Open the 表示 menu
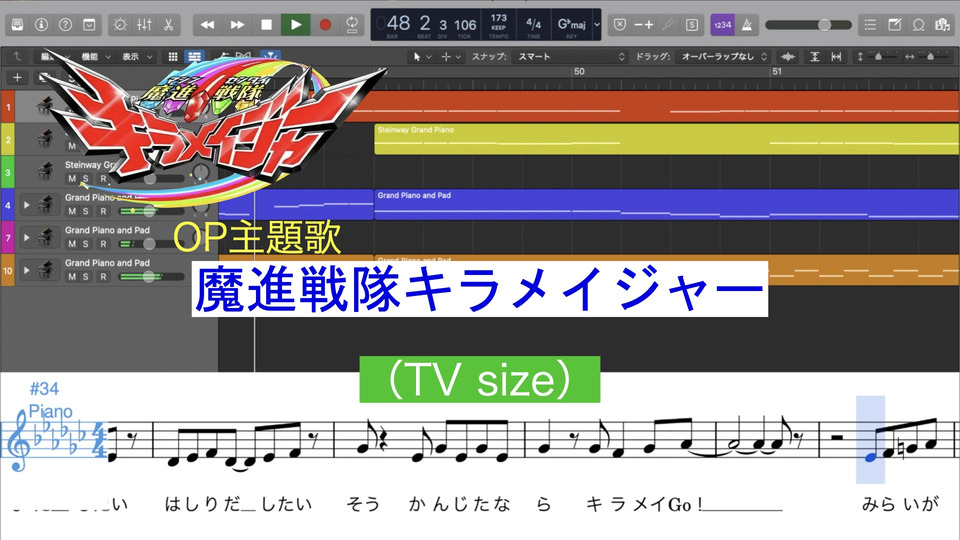The height and width of the screenshot is (540, 960). 136,56
